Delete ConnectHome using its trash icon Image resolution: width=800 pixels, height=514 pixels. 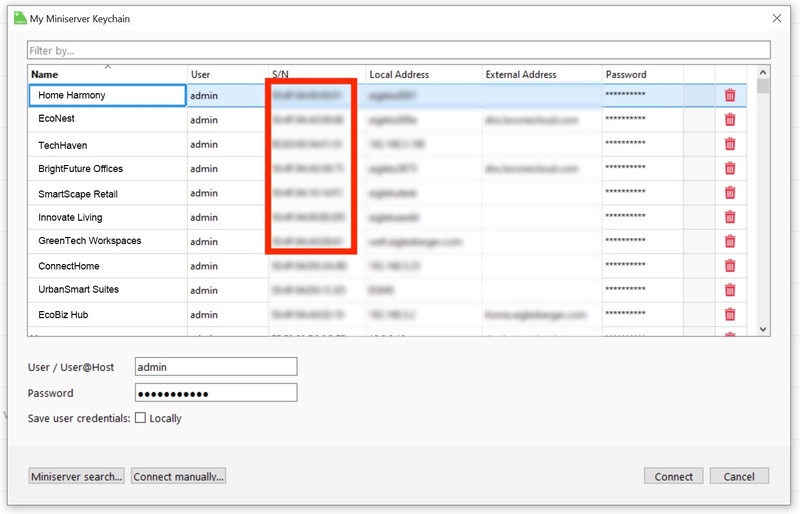click(730, 266)
